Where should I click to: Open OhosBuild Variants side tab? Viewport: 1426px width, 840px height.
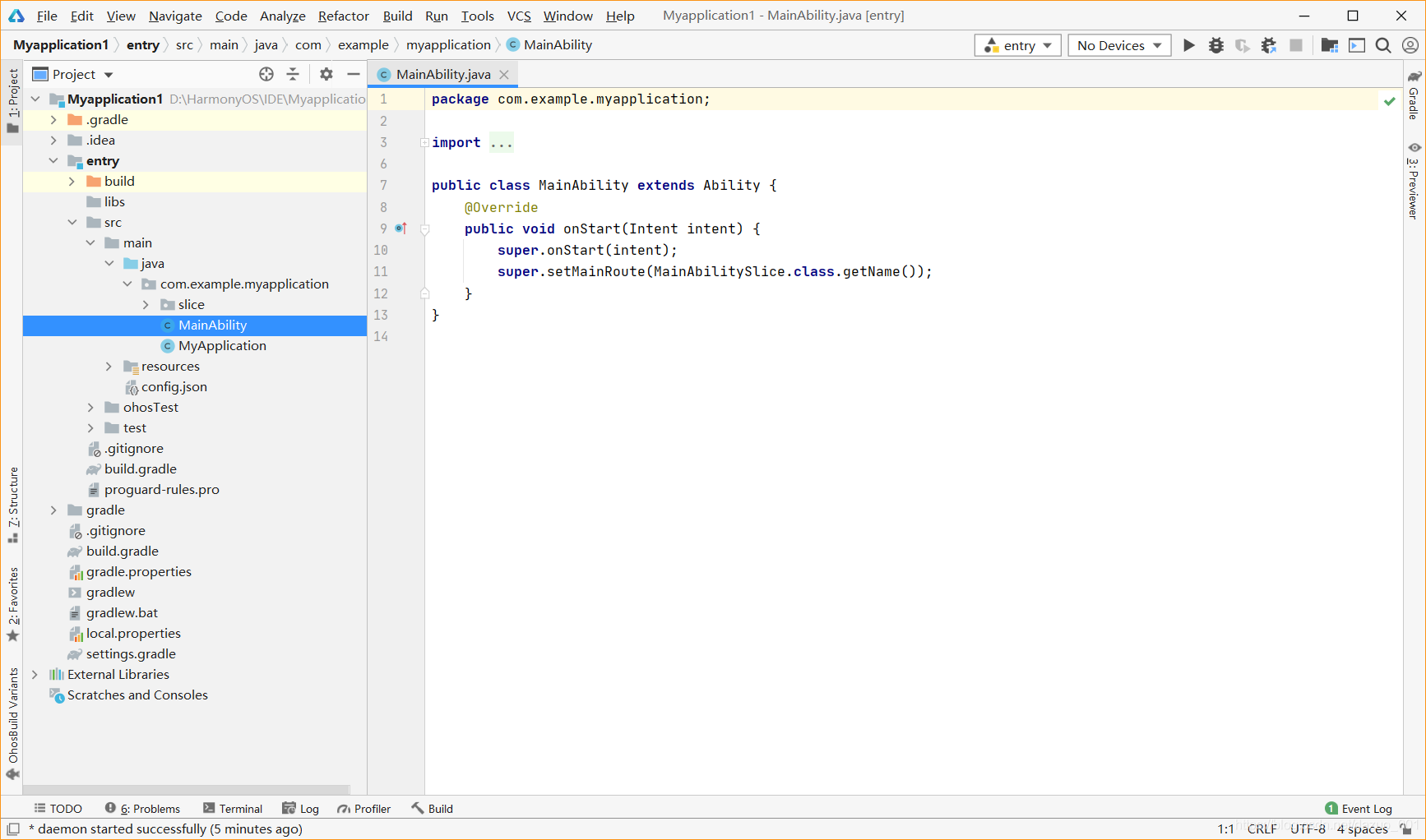pos(12,723)
